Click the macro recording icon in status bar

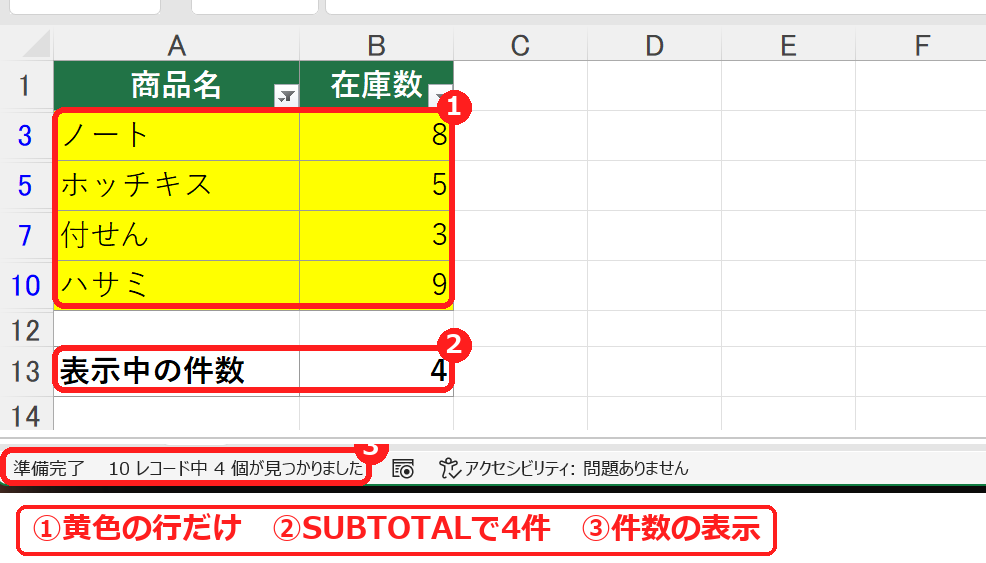(402, 469)
